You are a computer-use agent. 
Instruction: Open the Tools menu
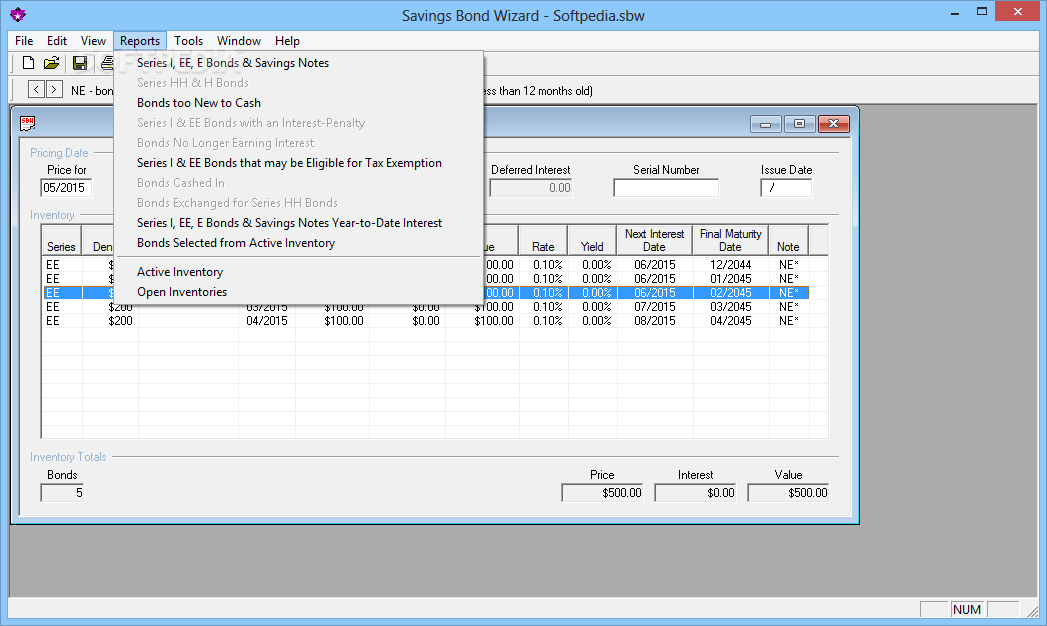pos(188,41)
